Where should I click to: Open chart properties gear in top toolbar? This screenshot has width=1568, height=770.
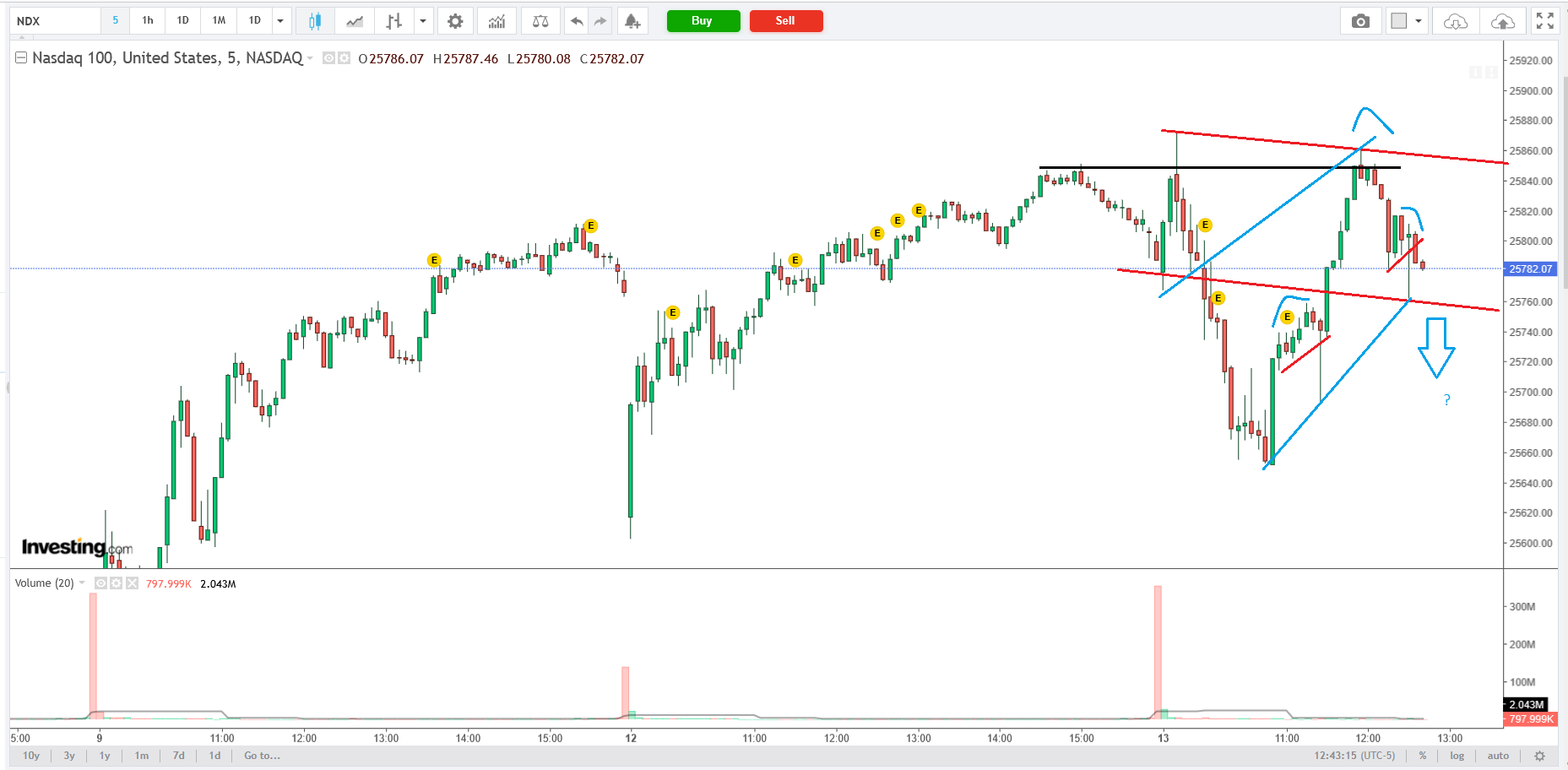(x=455, y=21)
